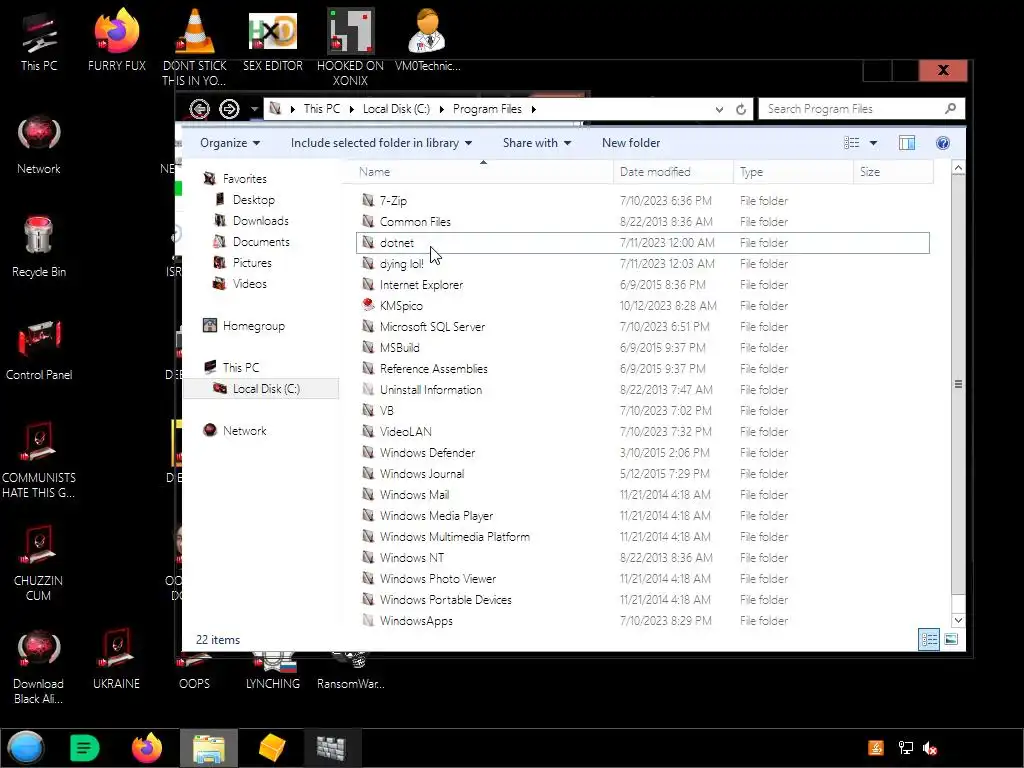Open recent locations dropdown arrow
The height and width of the screenshot is (768, 1024).
pyautogui.click(x=253, y=109)
